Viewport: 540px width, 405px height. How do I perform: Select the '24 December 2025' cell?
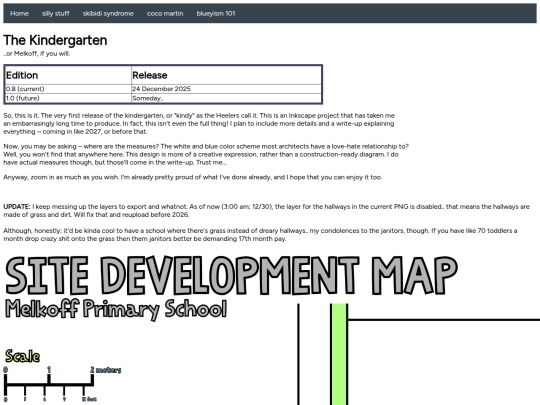(x=226, y=89)
